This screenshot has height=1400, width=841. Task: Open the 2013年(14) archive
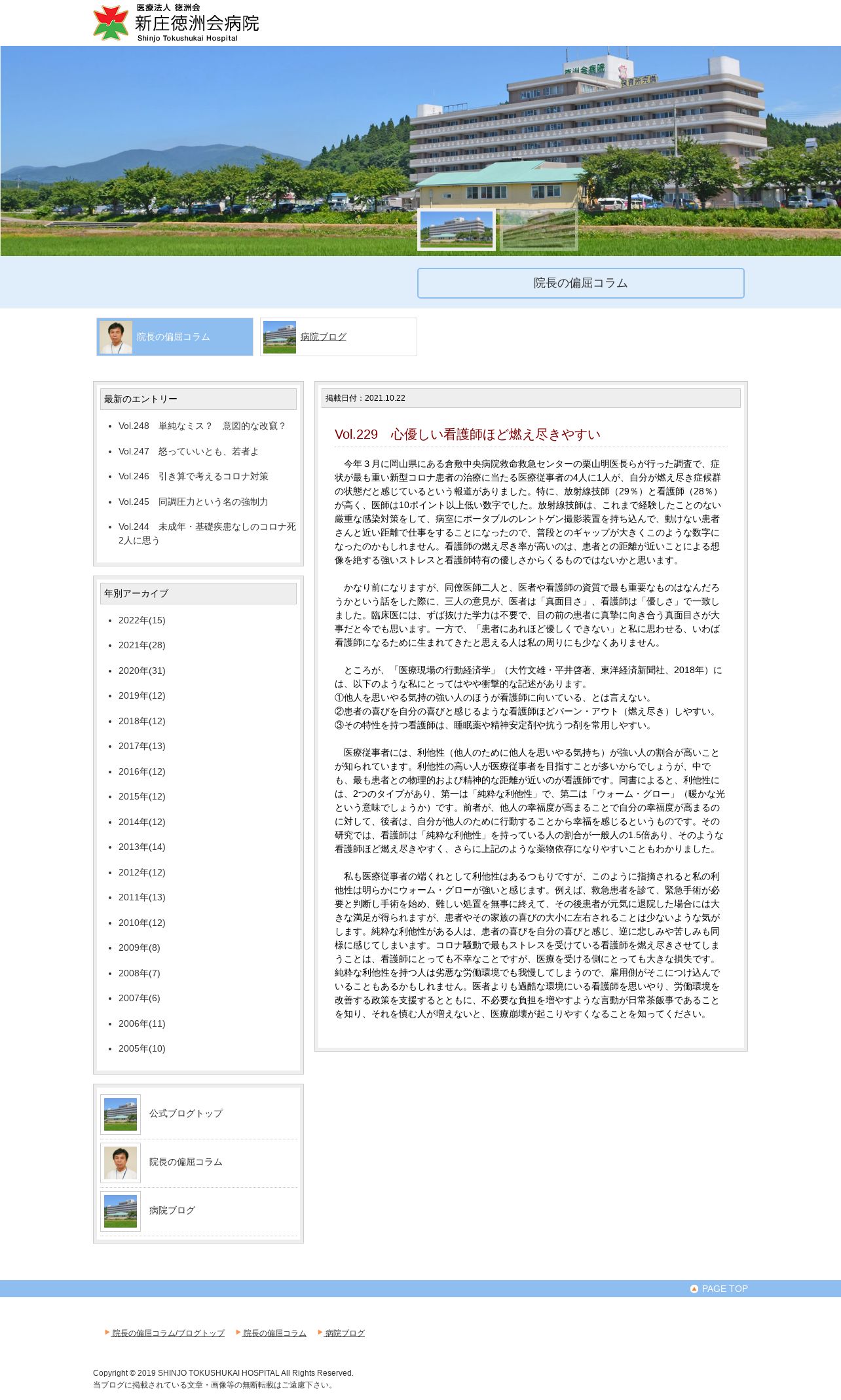142,847
